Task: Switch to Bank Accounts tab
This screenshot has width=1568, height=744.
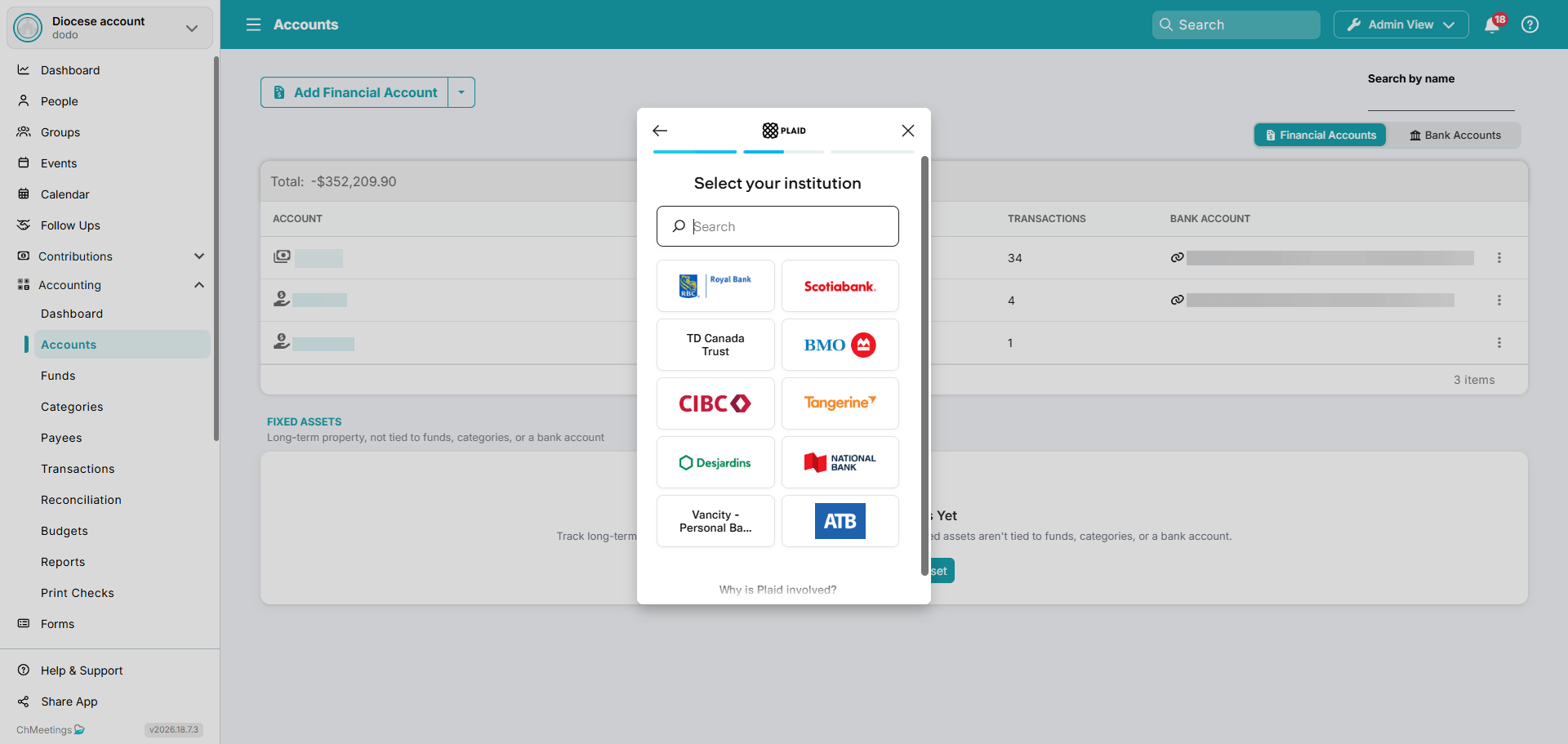Action: (x=1455, y=135)
